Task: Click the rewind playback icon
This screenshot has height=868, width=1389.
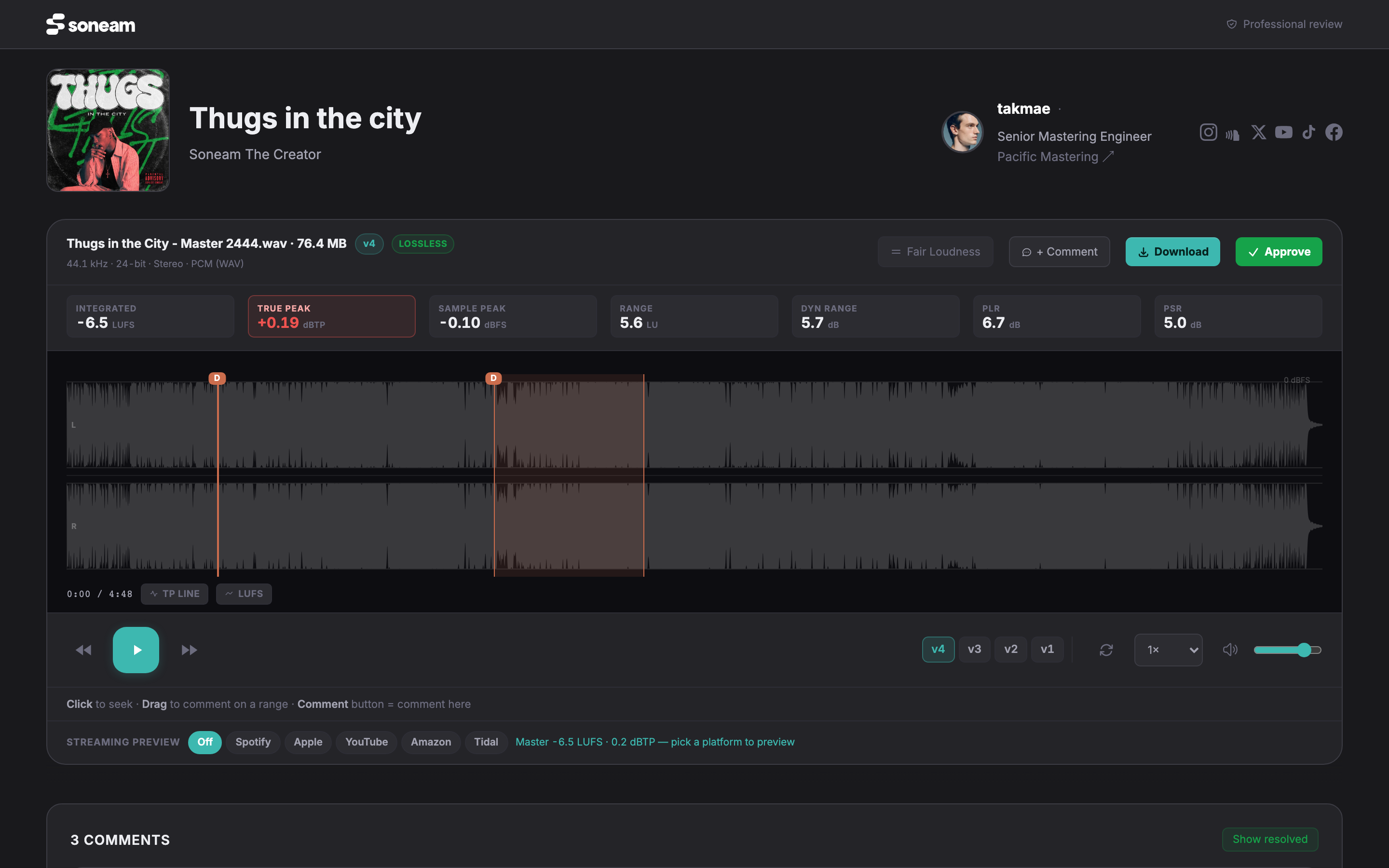Action: tap(84, 650)
